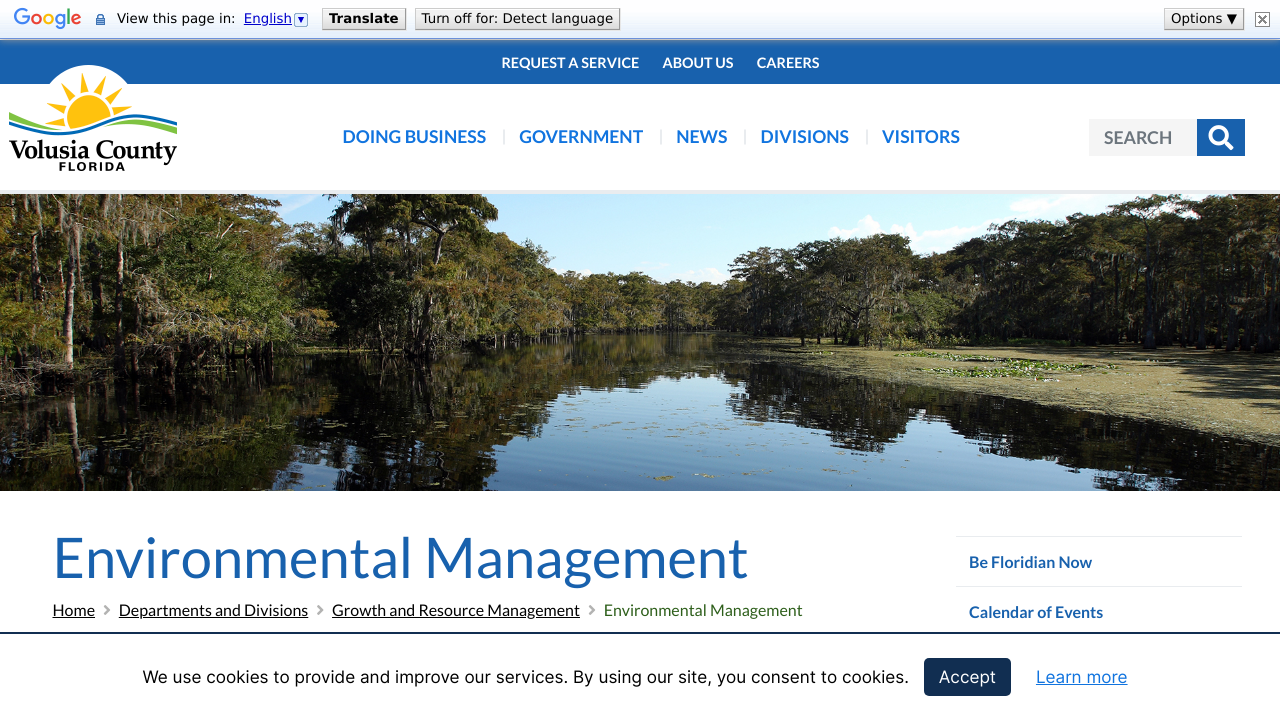The image size is (1280, 720).
Task: Select the News menu item
Action: pos(701,137)
